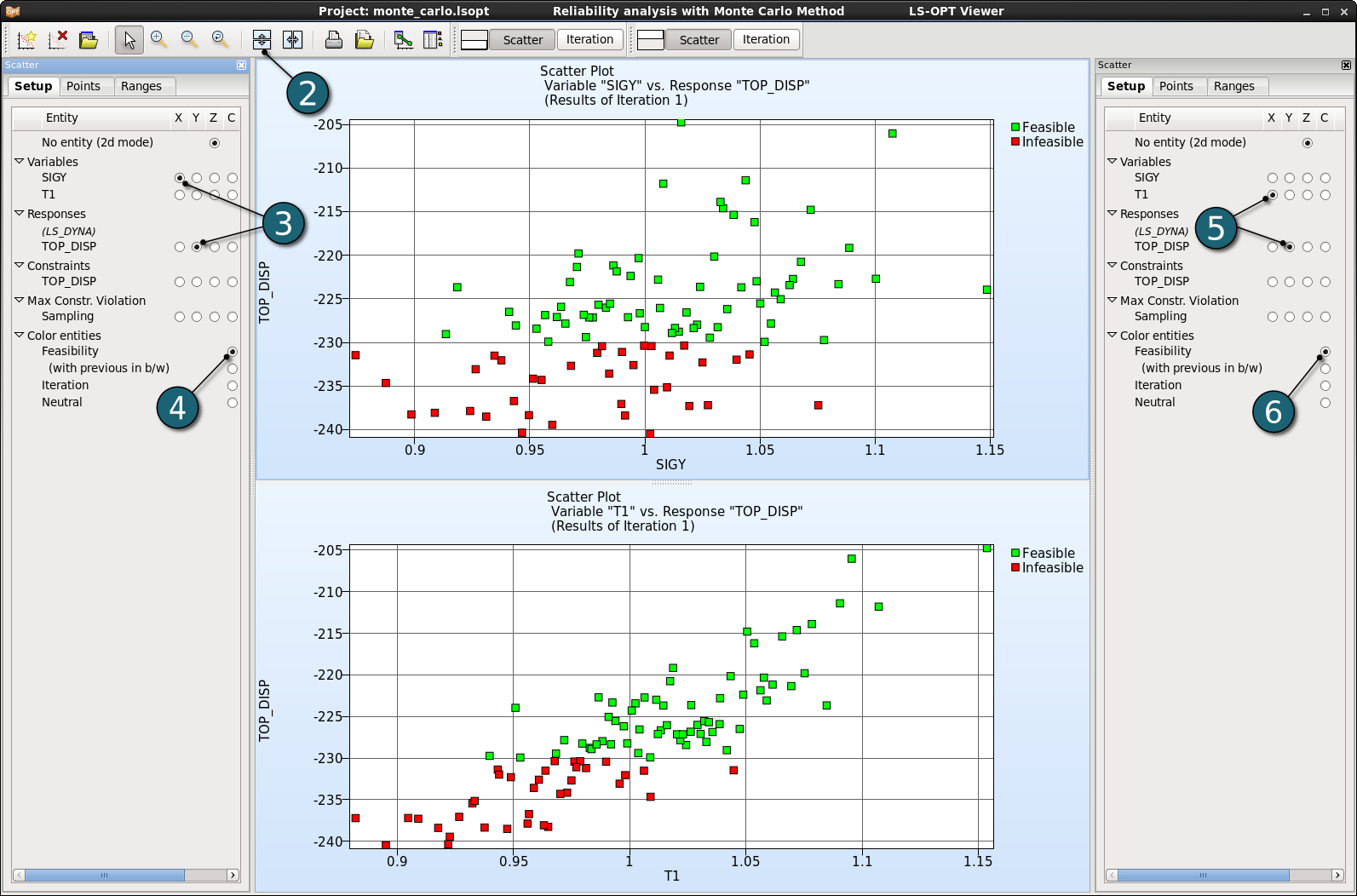Set Sampling as C in right panel
Image resolution: width=1357 pixels, height=896 pixels.
(x=1325, y=317)
